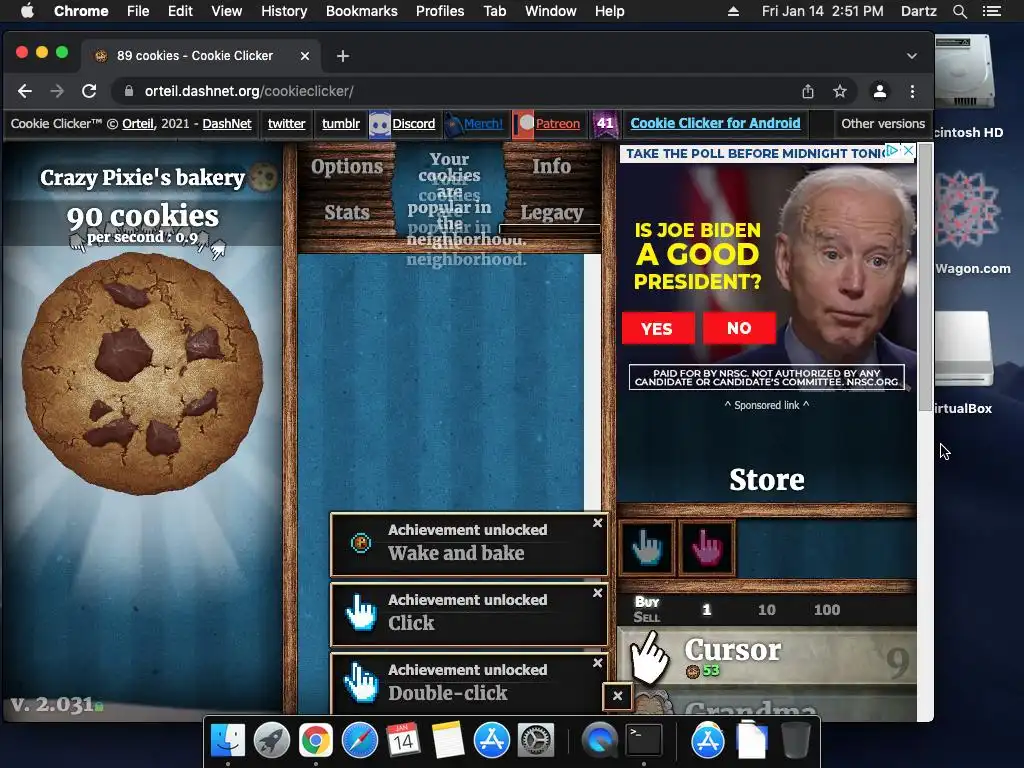
Task: Set purchase quantity to 100
Action: point(827,609)
